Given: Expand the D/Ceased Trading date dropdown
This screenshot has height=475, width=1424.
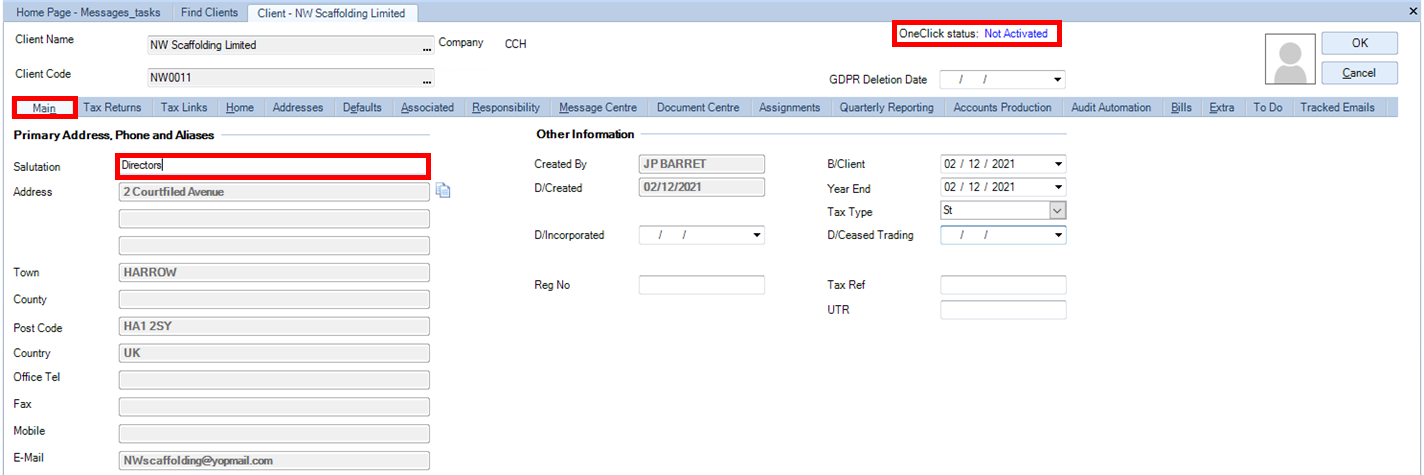Looking at the screenshot, I should pyautogui.click(x=1058, y=235).
